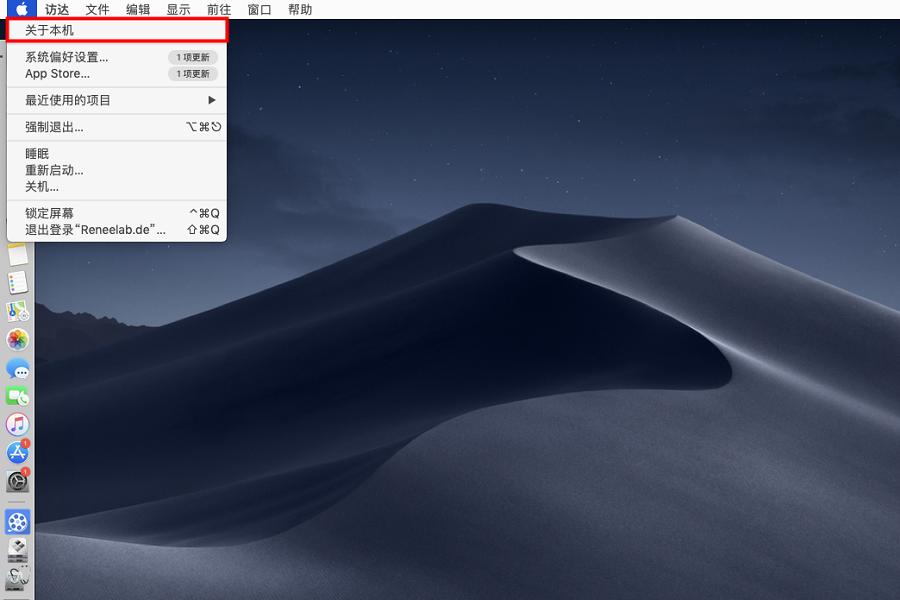This screenshot has width=900, height=600.
Task: Choose App Store… in Apple menu
Action: tap(117, 73)
